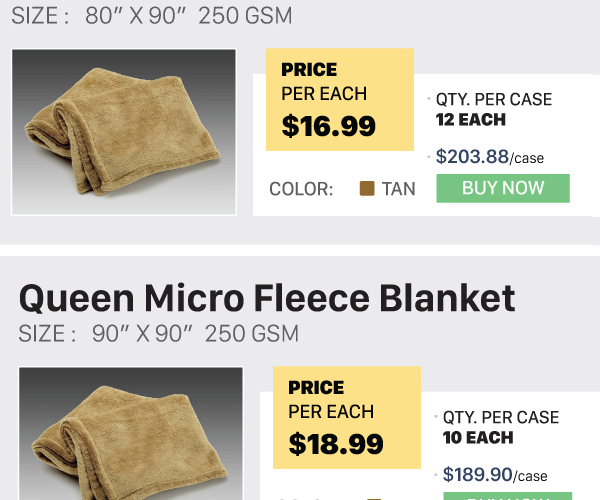Click the QTY. PER CASE label above 12 EACH

tap(494, 100)
